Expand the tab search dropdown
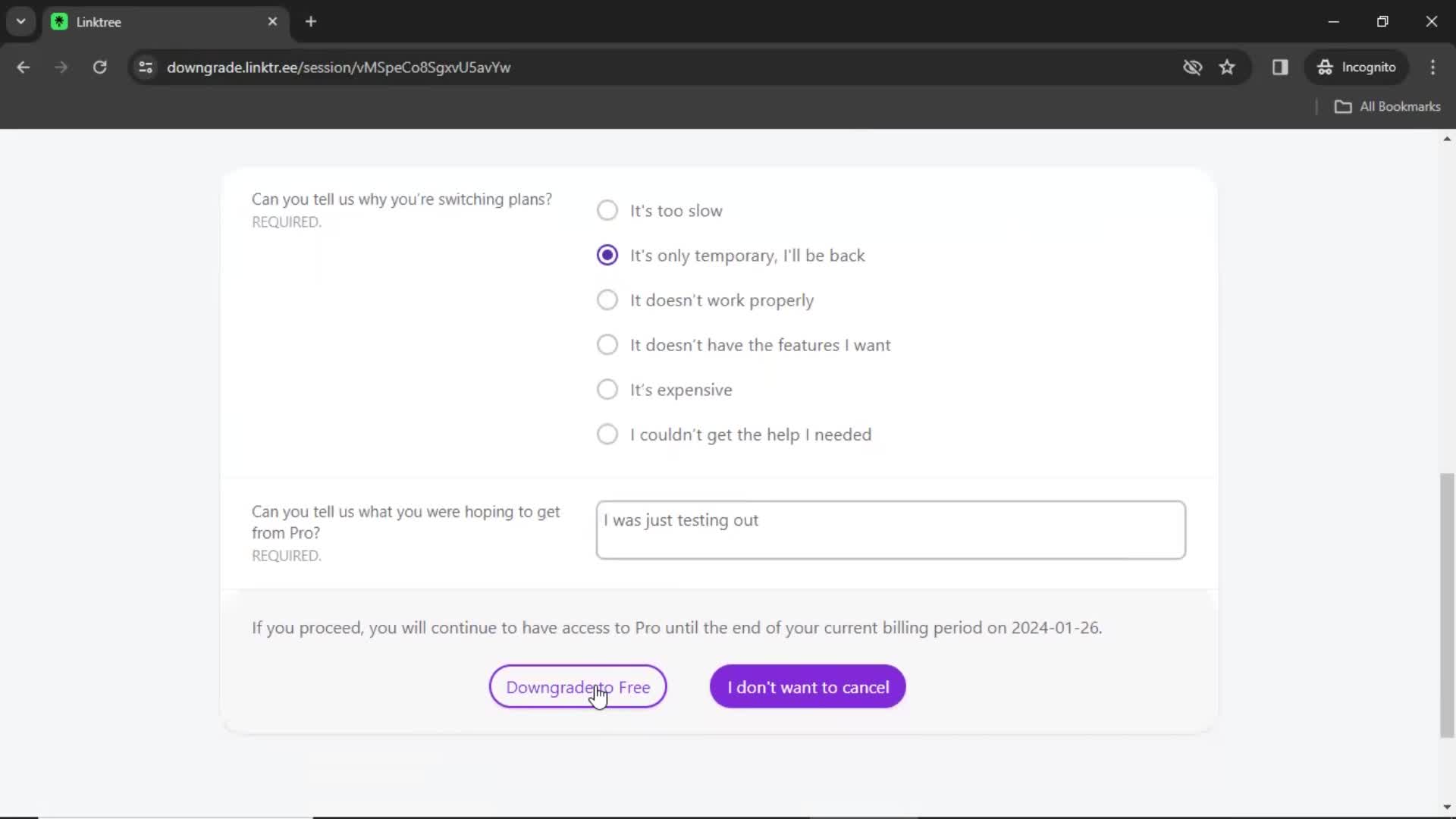1456x819 pixels. (x=21, y=22)
